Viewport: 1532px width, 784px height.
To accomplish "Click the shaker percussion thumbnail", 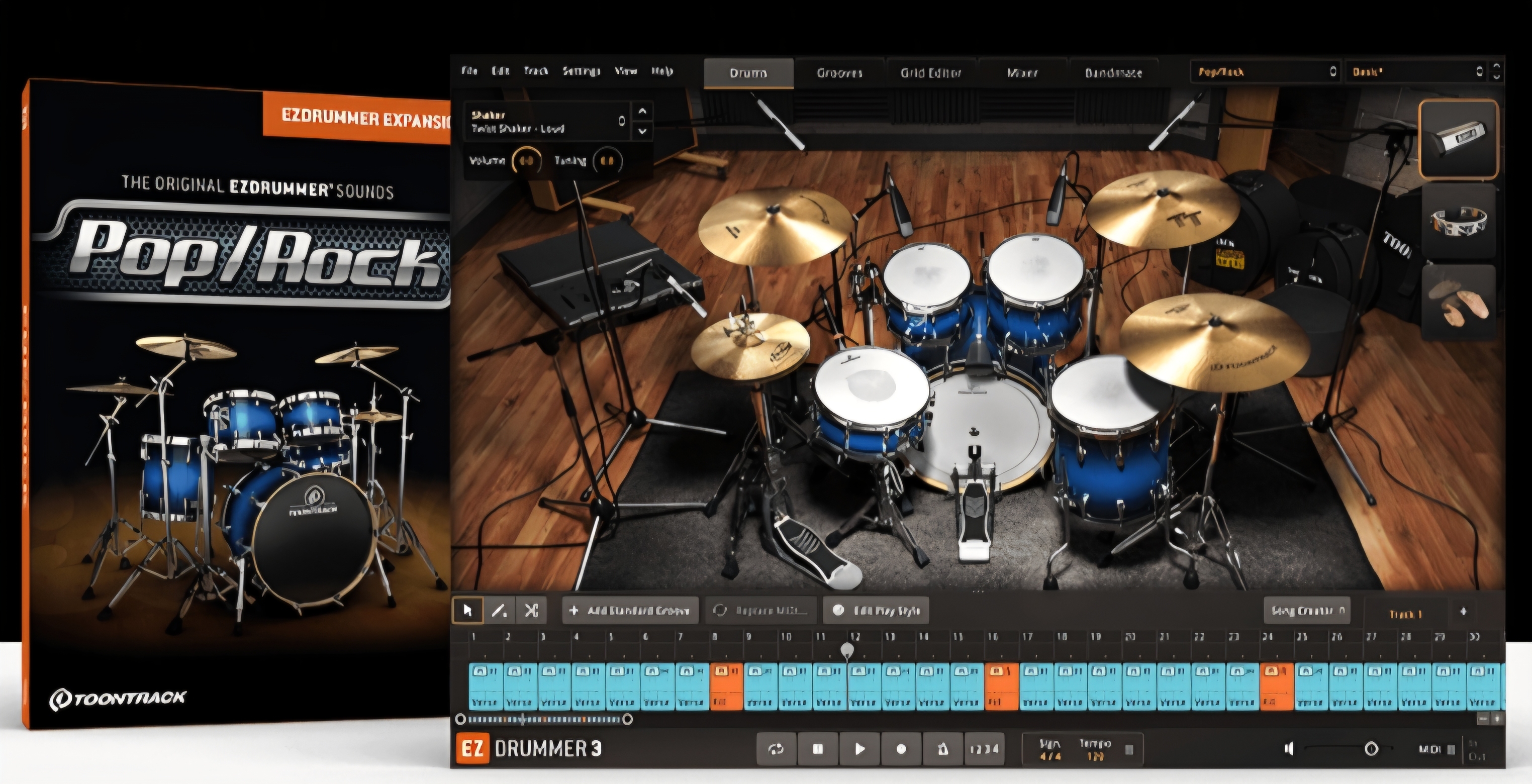I will [1458, 139].
